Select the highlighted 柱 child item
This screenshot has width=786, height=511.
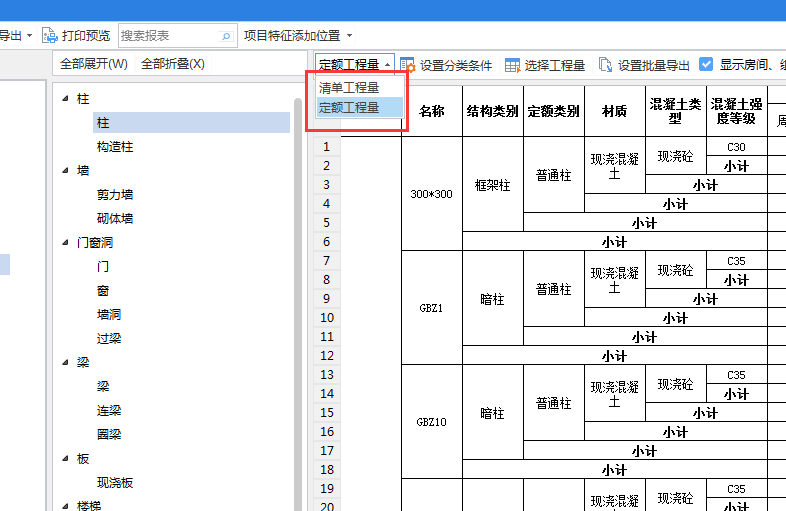[191, 123]
